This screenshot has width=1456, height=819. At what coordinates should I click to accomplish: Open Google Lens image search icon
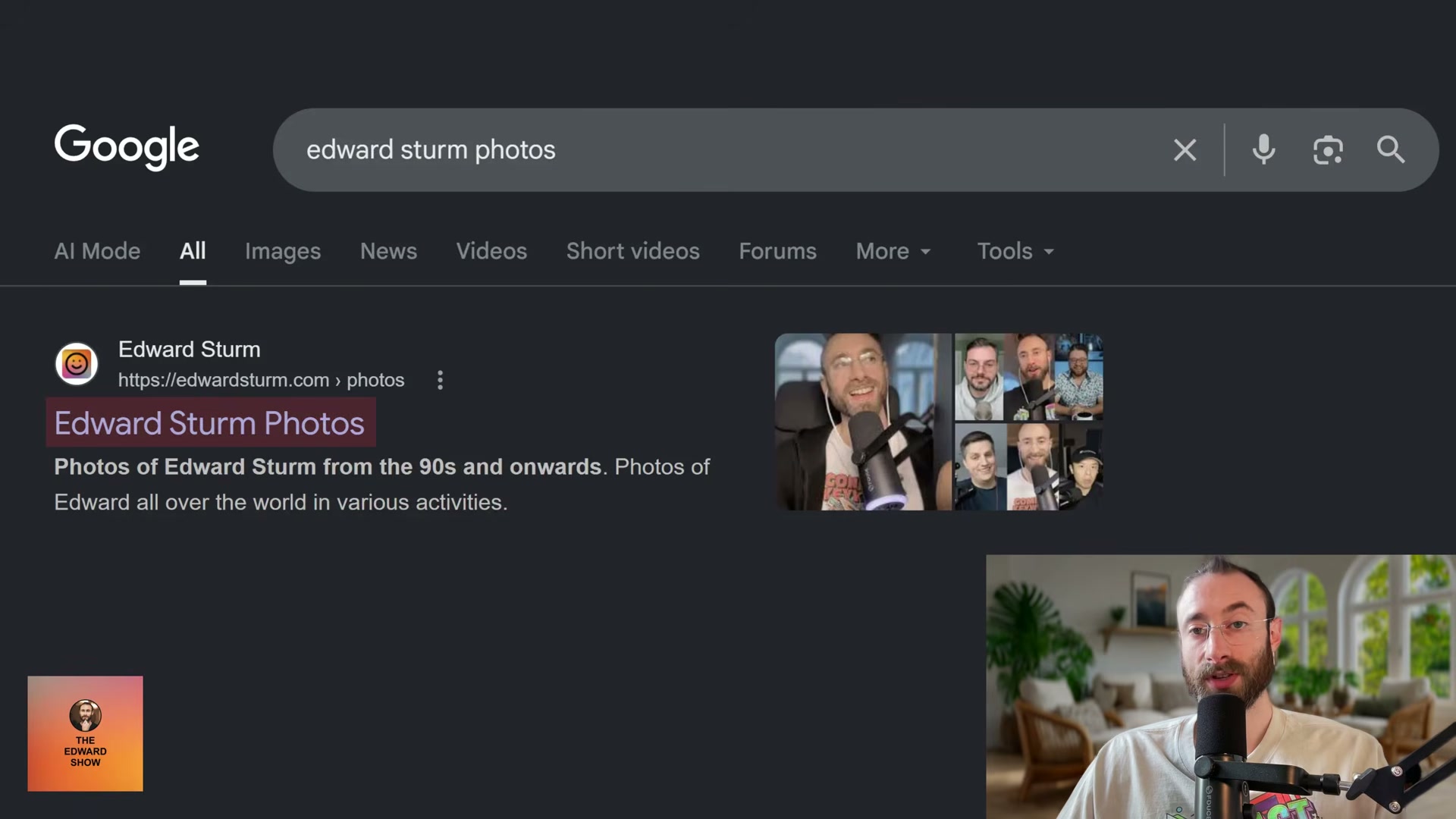1328,150
